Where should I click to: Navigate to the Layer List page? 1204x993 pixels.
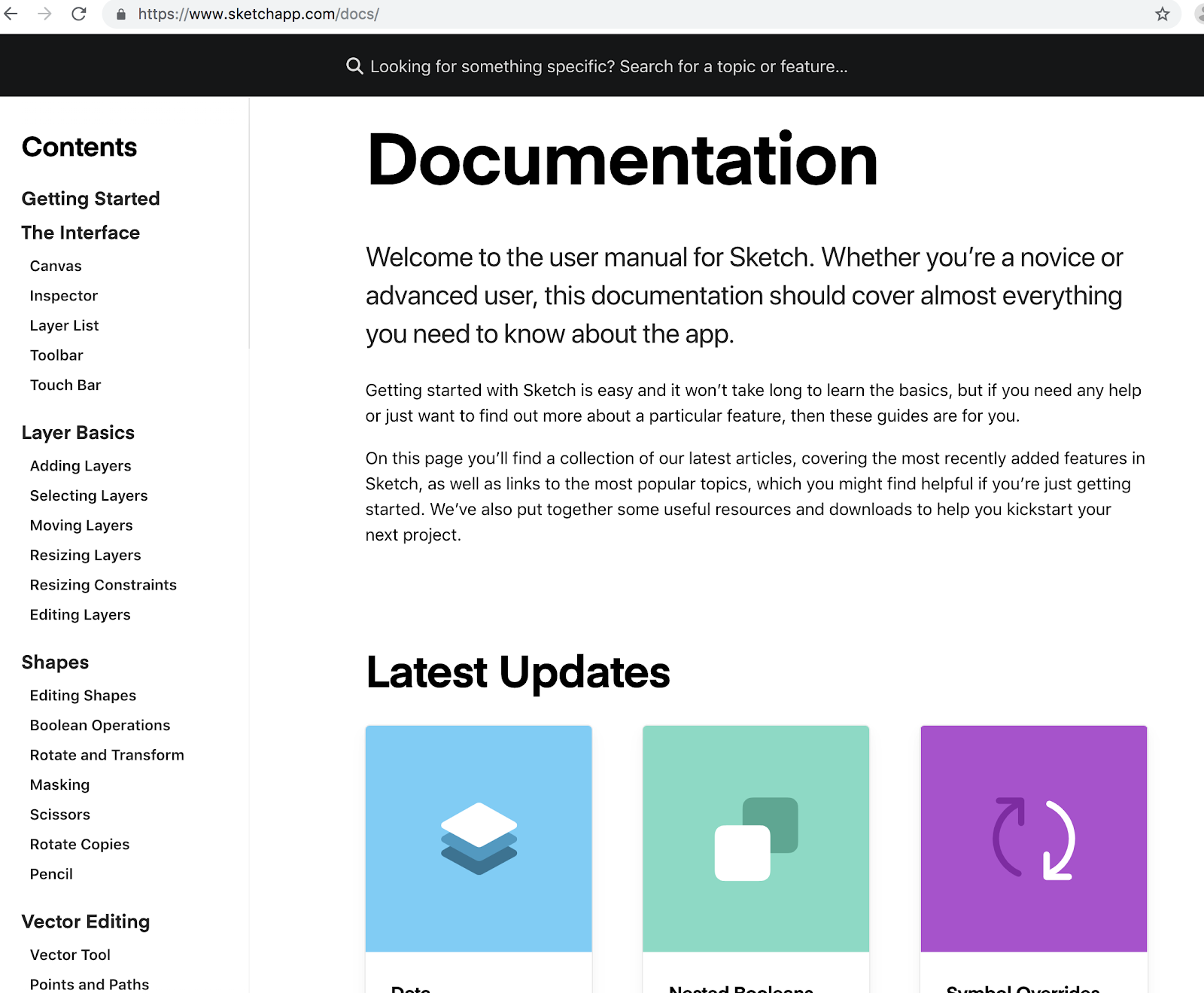pyautogui.click(x=65, y=325)
